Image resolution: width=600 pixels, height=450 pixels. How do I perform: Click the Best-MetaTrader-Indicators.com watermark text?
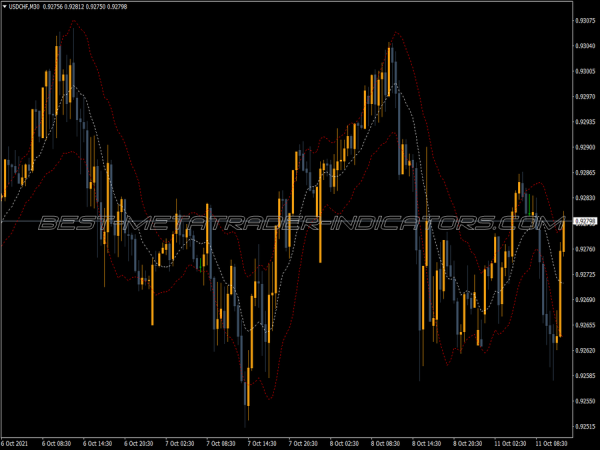tap(300, 223)
